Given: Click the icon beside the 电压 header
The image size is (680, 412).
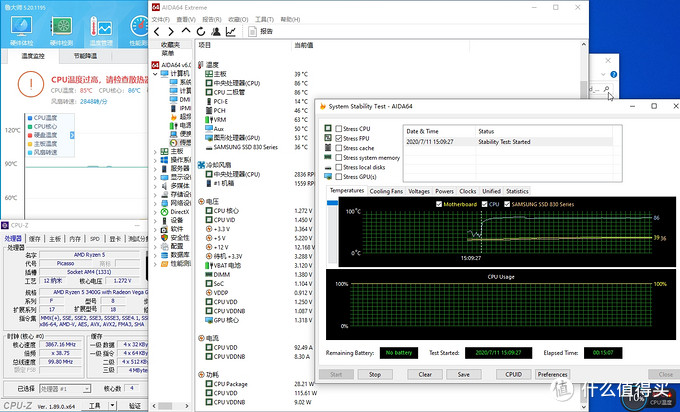Looking at the screenshot, I should pyautogui.click(x=201, y=201).
